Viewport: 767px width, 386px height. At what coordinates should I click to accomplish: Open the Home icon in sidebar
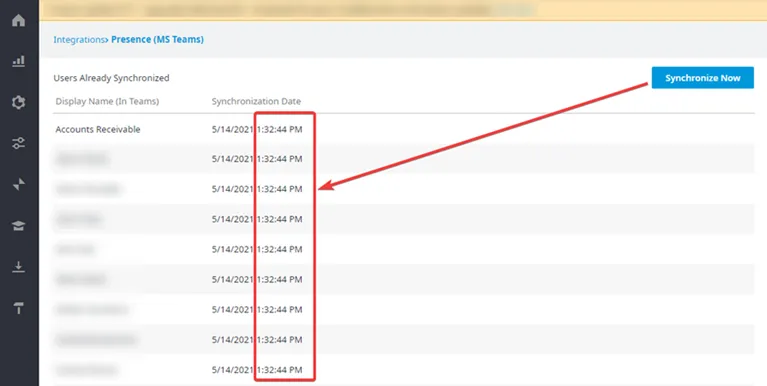pos(19,21)
